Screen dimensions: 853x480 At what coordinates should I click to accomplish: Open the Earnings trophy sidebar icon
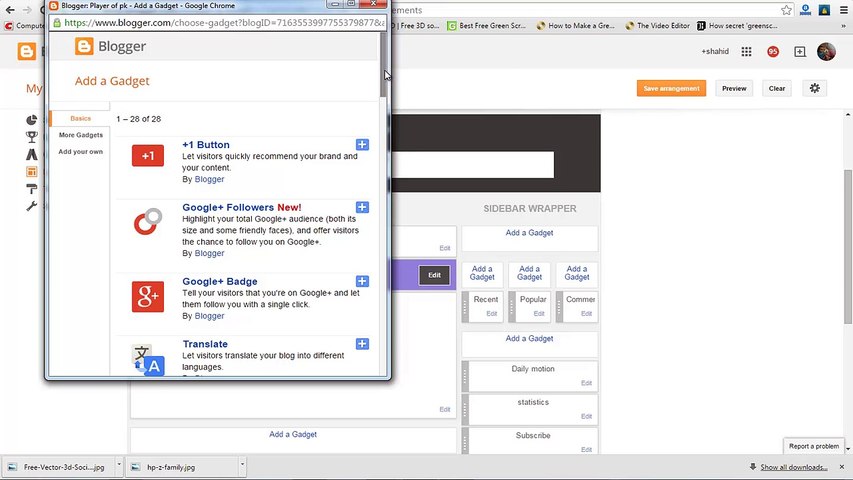click(32, 137)
